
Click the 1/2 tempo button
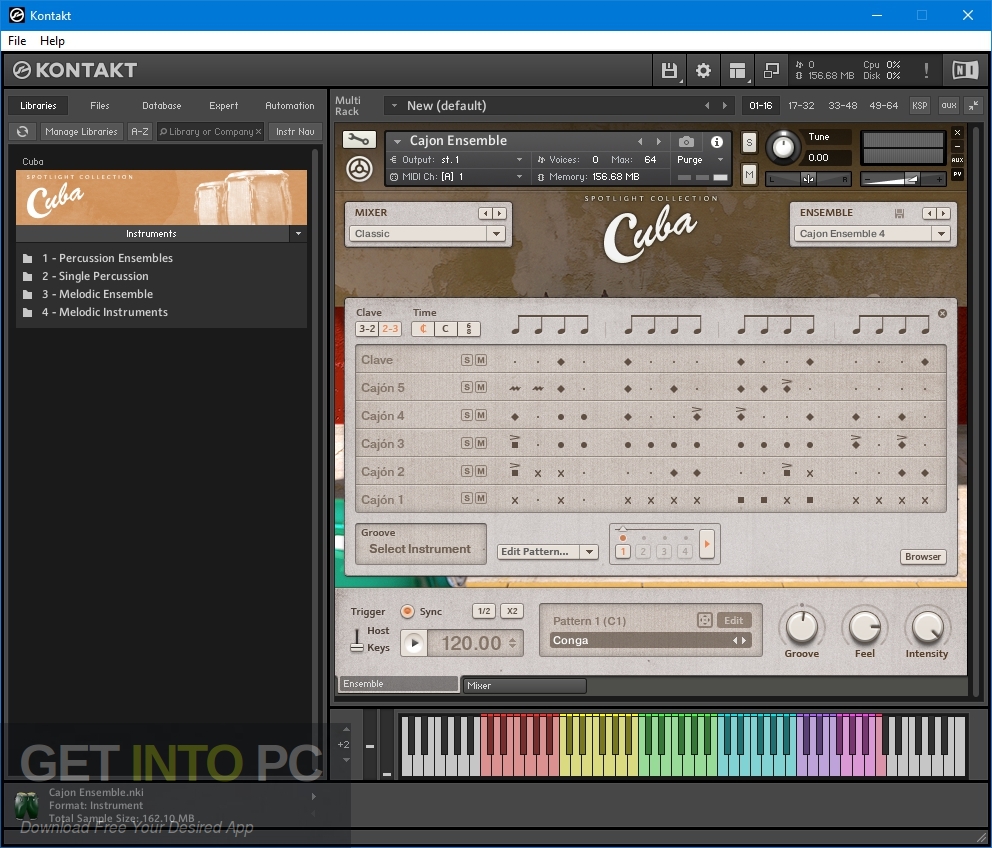point(484,611)
